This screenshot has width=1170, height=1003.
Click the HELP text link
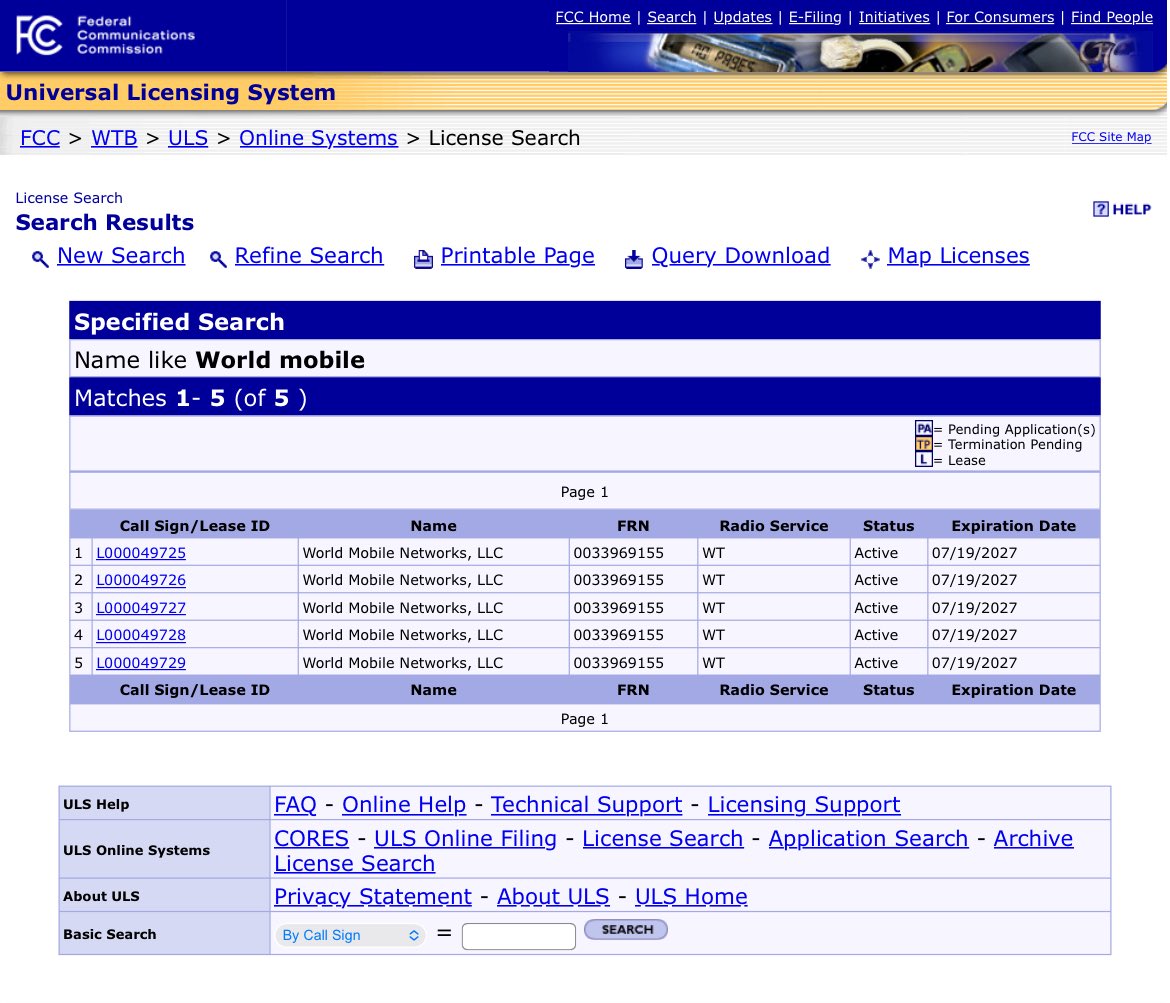[x=1131, y=210]
